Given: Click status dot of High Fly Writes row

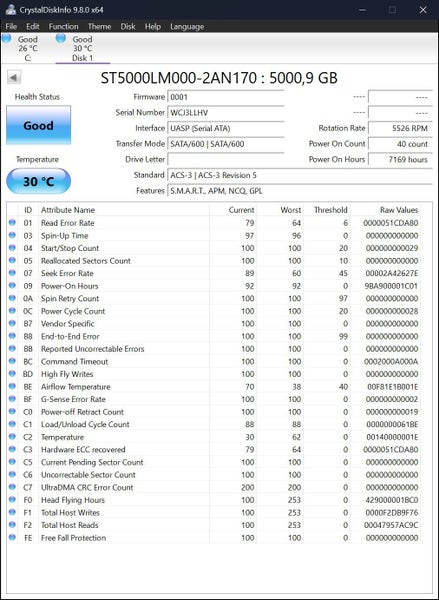Looking at the screenshot, I should click(x=12, y=373).
